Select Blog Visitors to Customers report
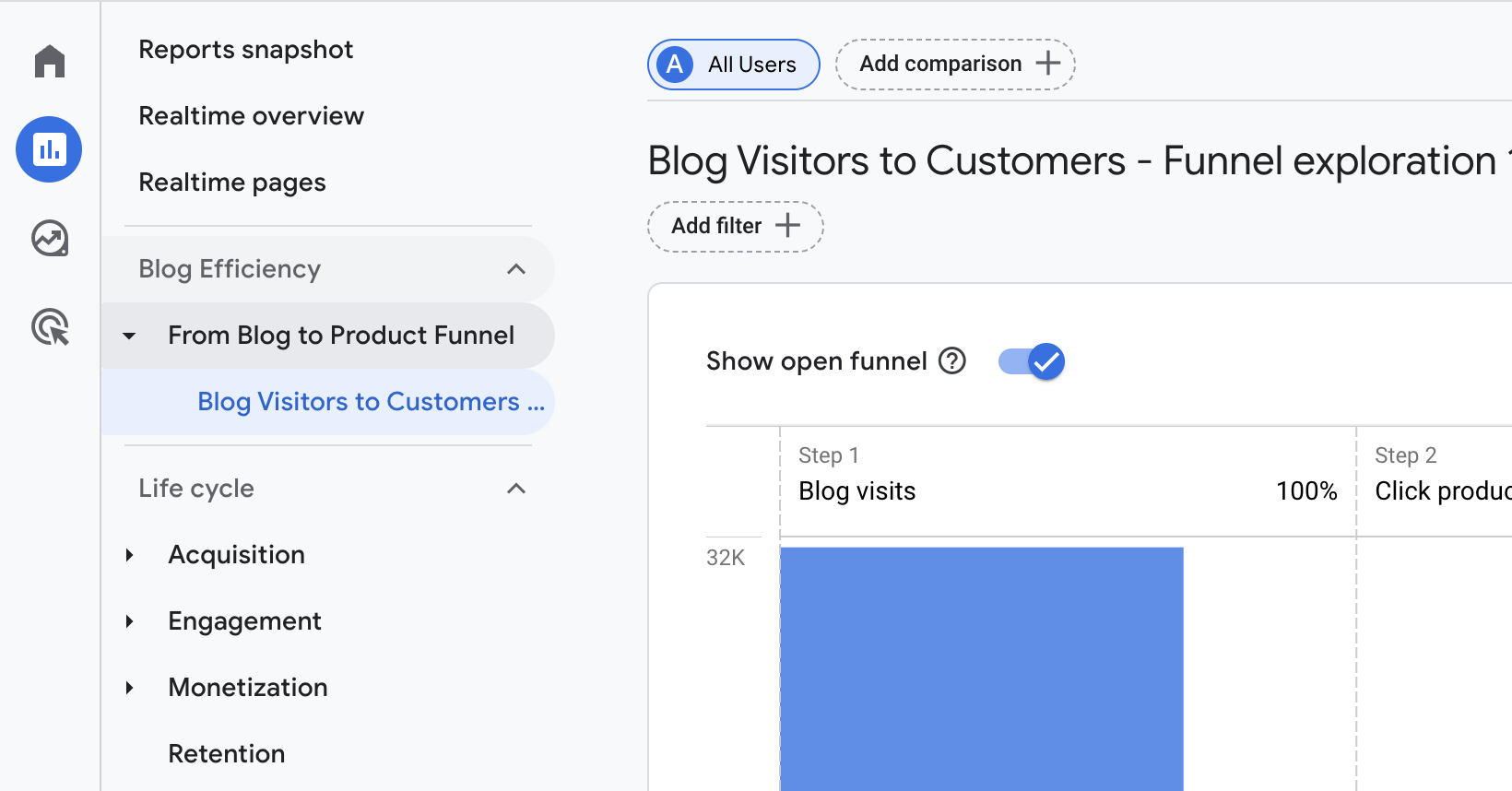The height and width of the screenshot is (791, 1512). [371, 402]
